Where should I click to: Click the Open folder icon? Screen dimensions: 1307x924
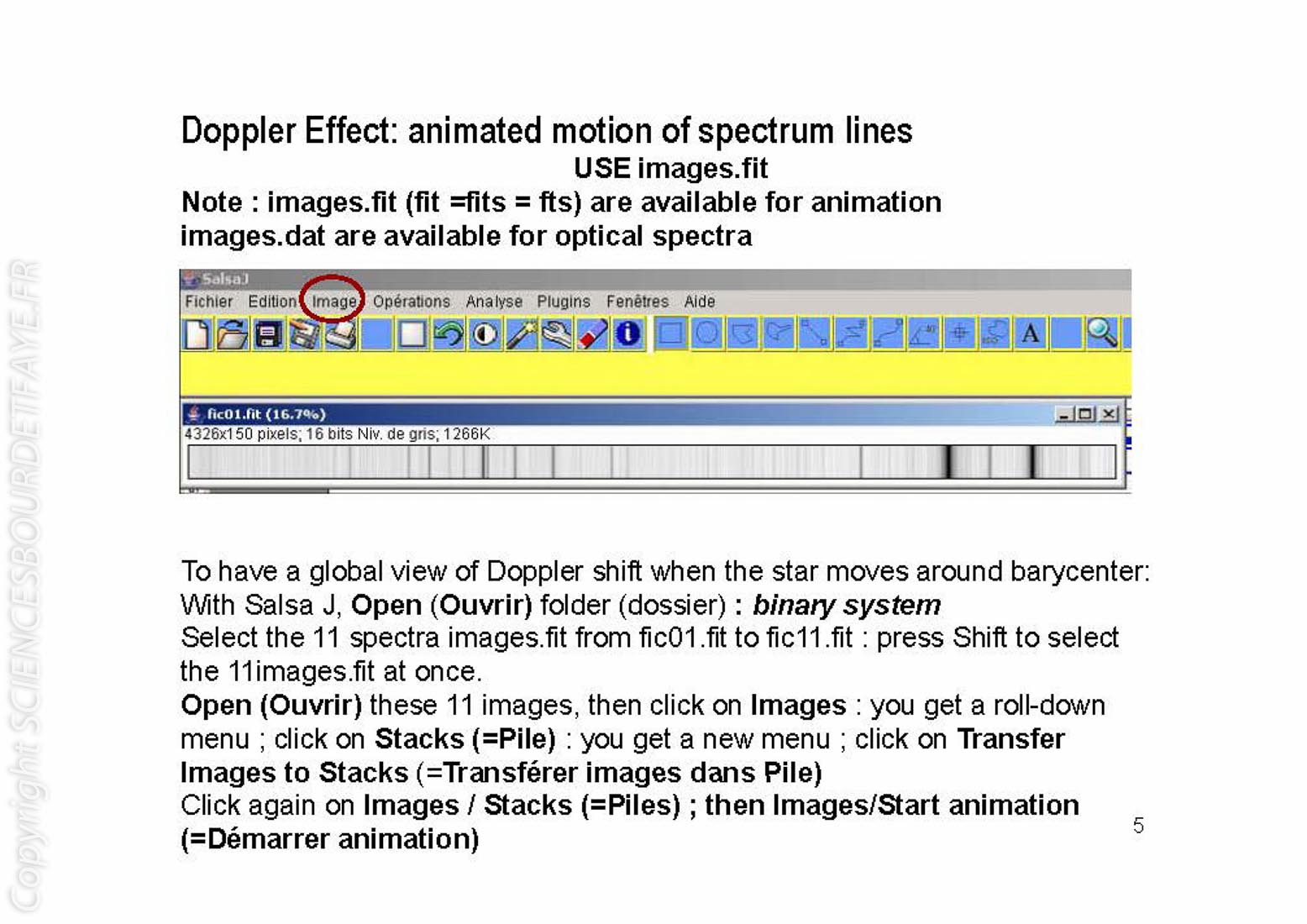(233, 334)
